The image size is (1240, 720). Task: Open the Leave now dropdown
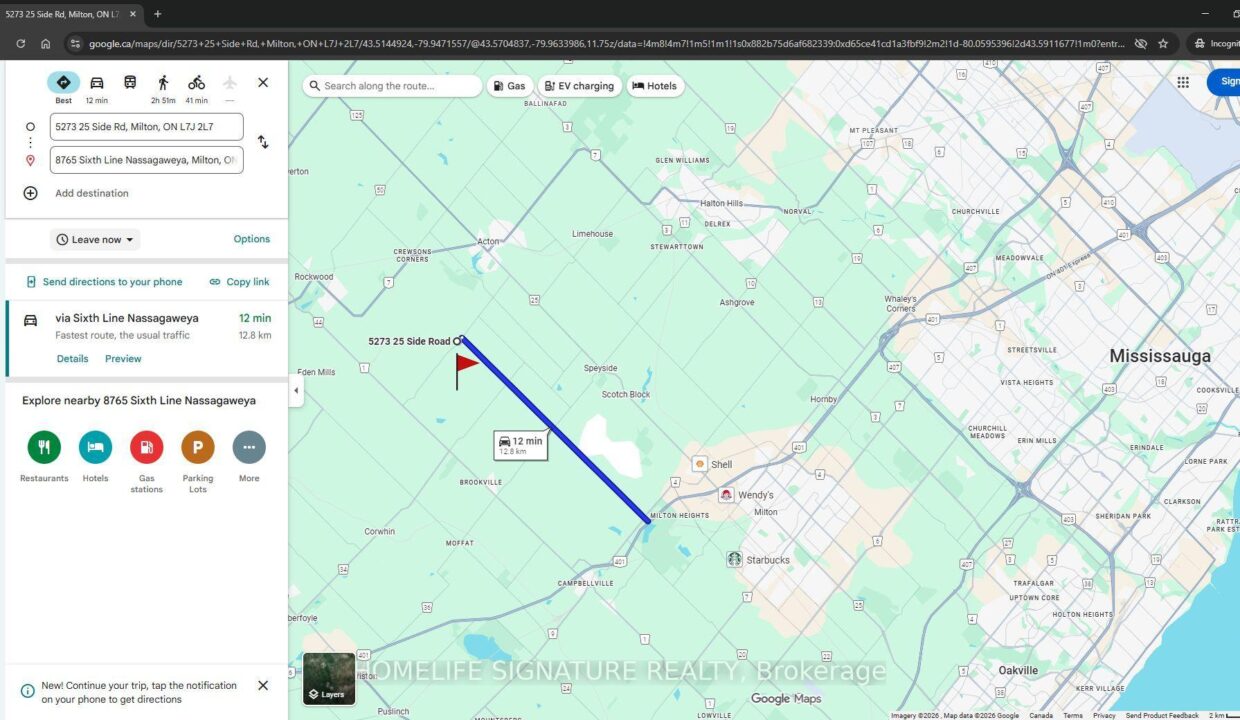point(95,240)
